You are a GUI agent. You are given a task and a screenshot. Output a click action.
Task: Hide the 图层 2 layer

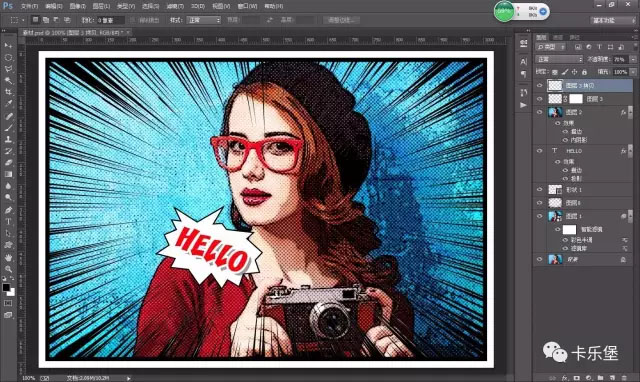pyautogui.click(x=540, y=112)
